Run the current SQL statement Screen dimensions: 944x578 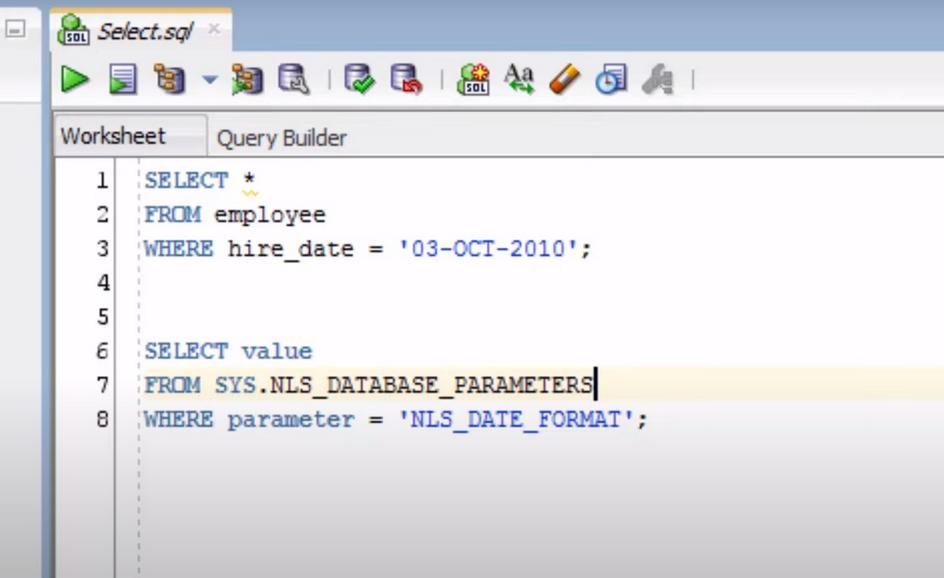73,80
